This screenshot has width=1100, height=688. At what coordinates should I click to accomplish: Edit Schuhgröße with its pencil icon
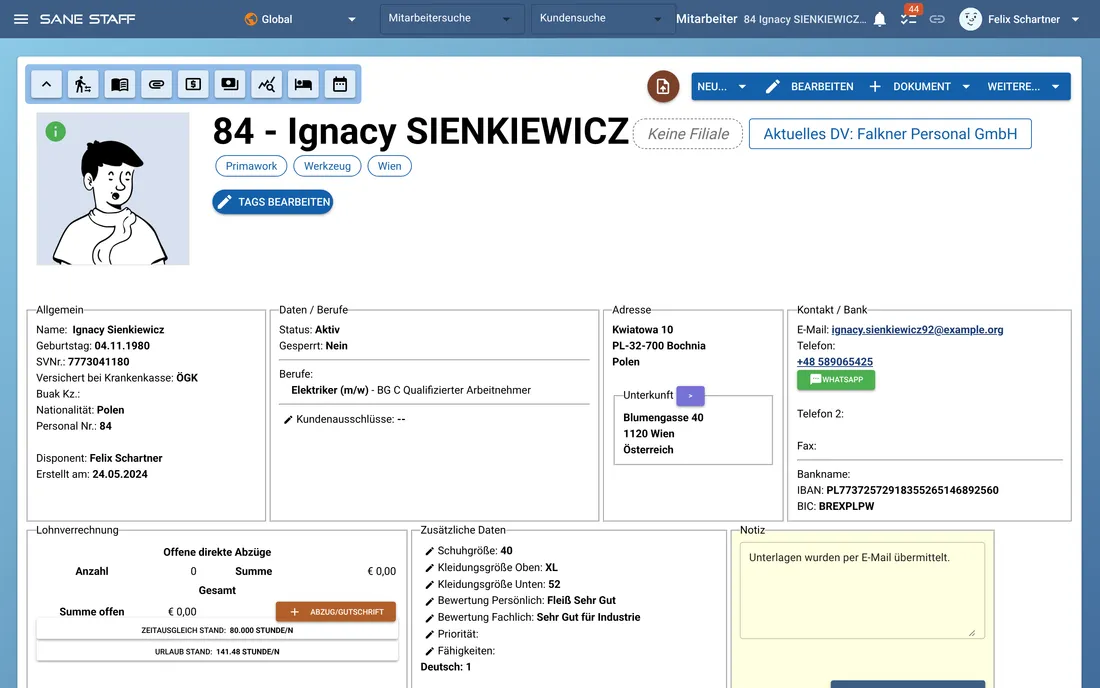click(x=429, y=551)
